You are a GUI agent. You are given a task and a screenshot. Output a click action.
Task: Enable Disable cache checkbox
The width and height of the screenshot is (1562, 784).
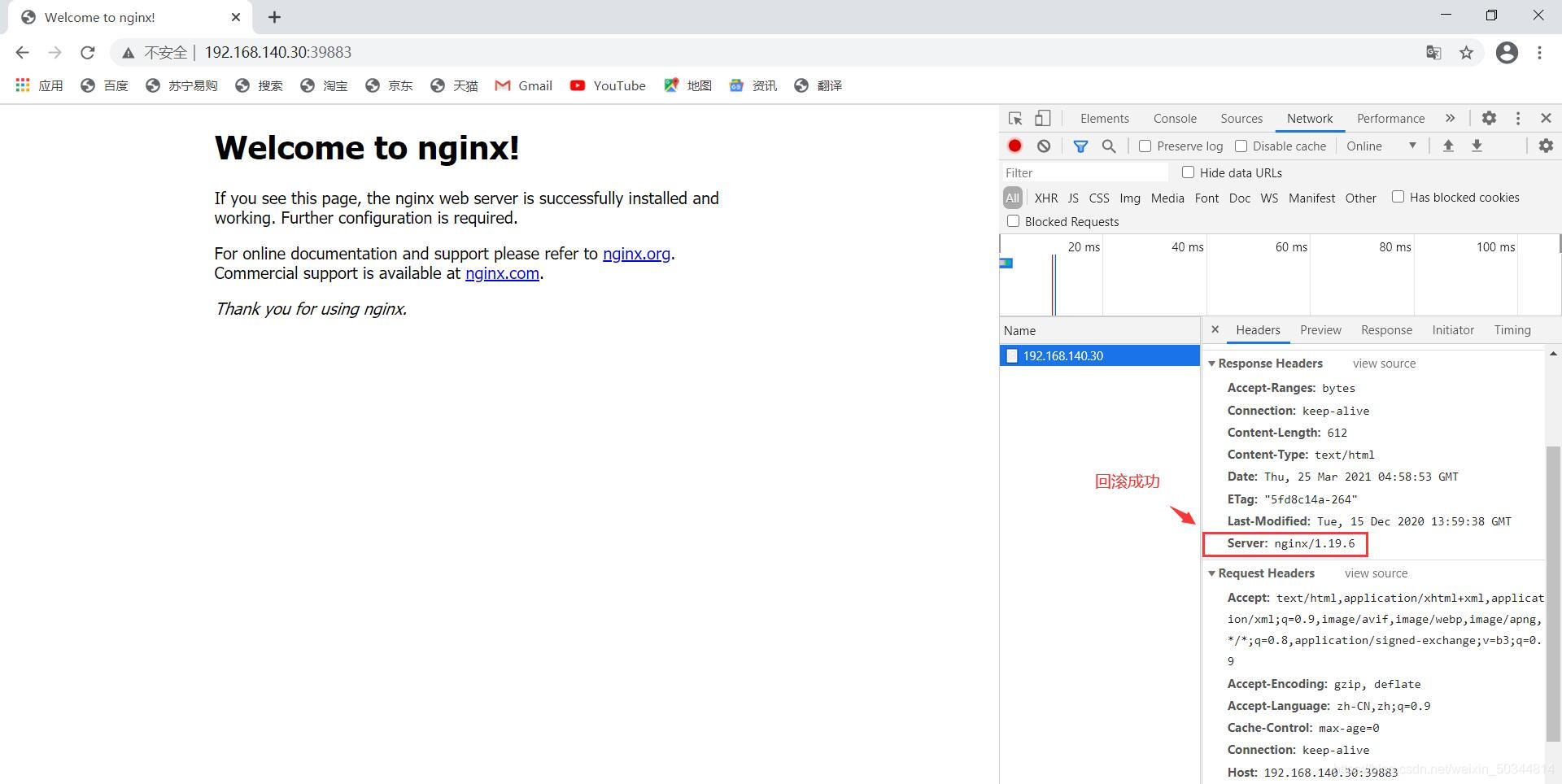(1241, 146)
